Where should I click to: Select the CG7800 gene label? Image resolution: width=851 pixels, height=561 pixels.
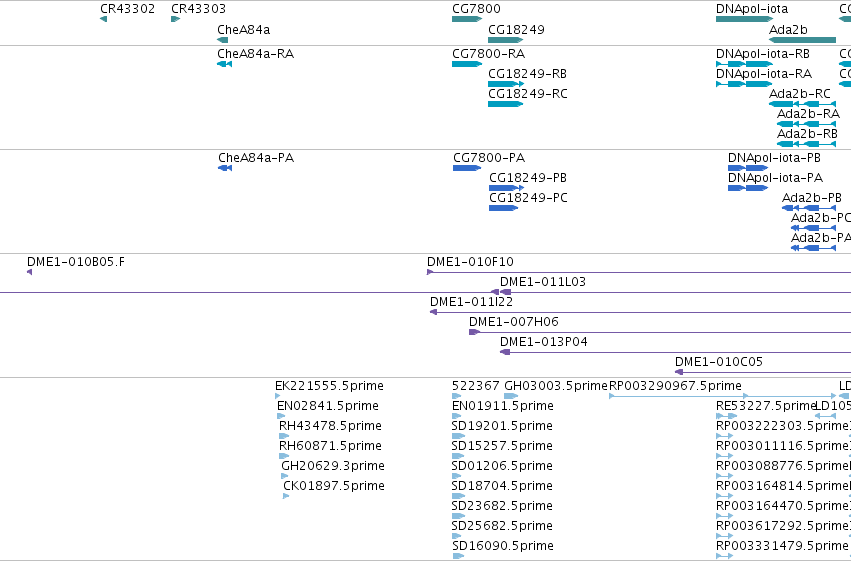click(x=477, y=9)
